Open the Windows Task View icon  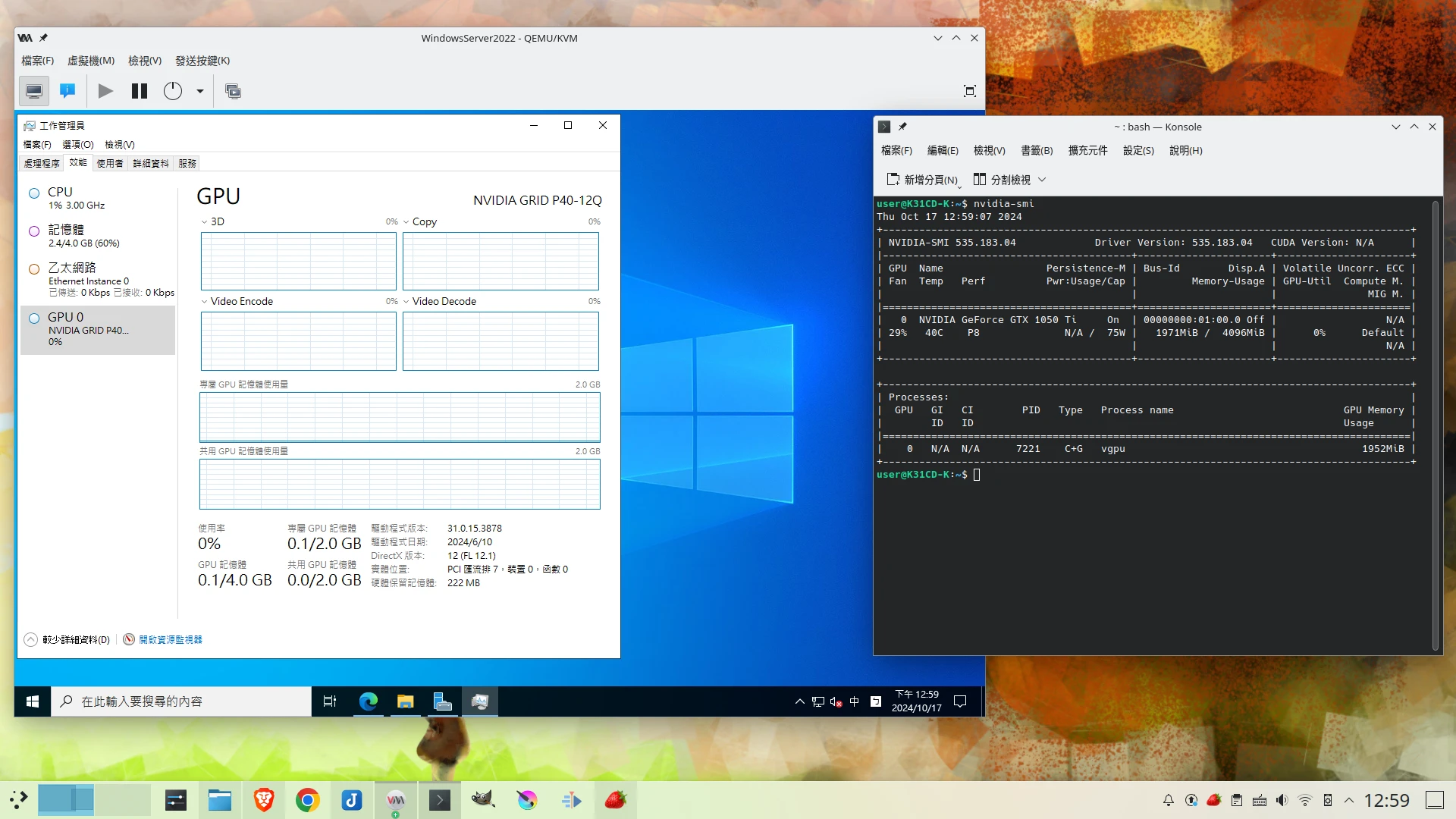(x=330, y=701)
